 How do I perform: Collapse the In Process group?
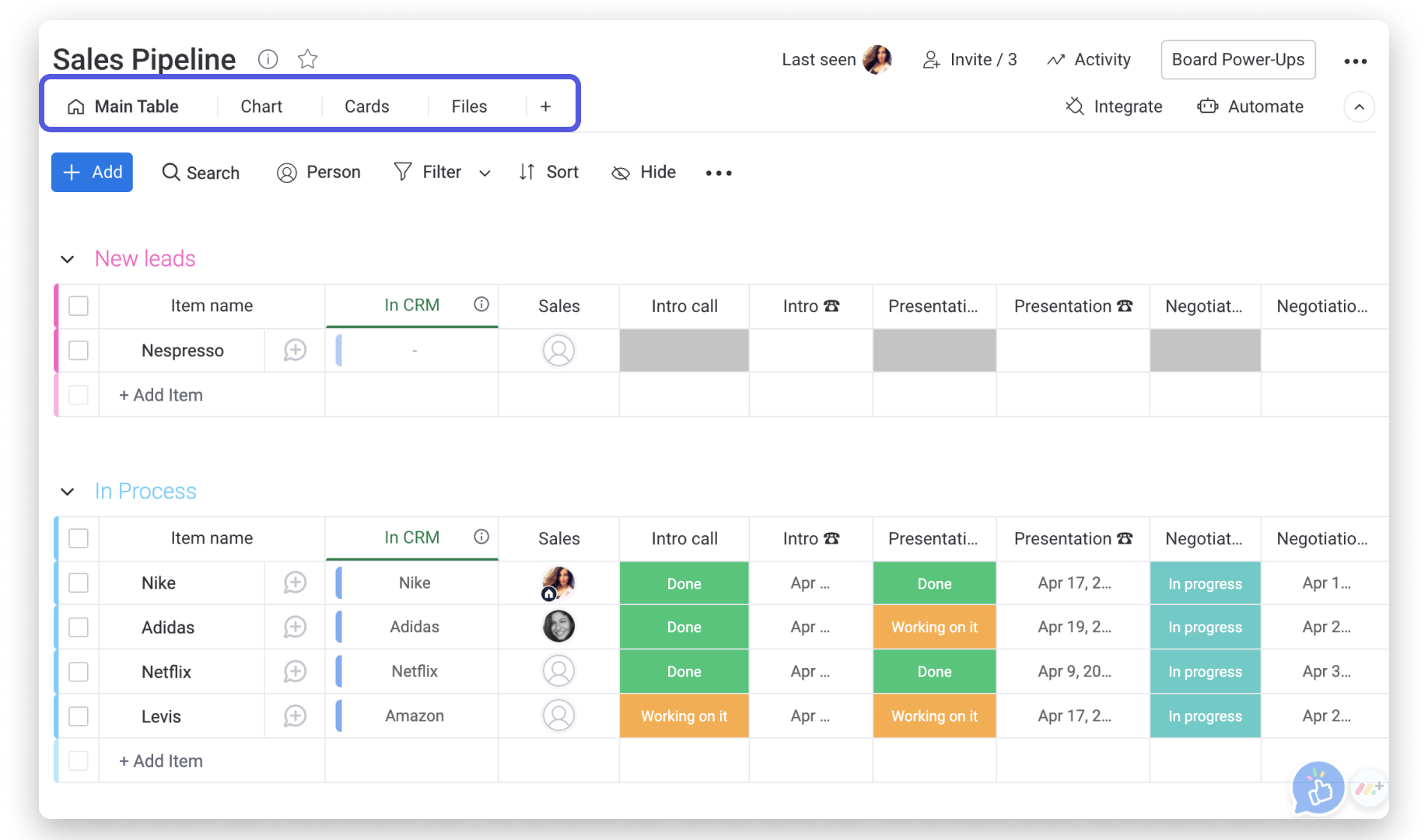tap(68, 492)
